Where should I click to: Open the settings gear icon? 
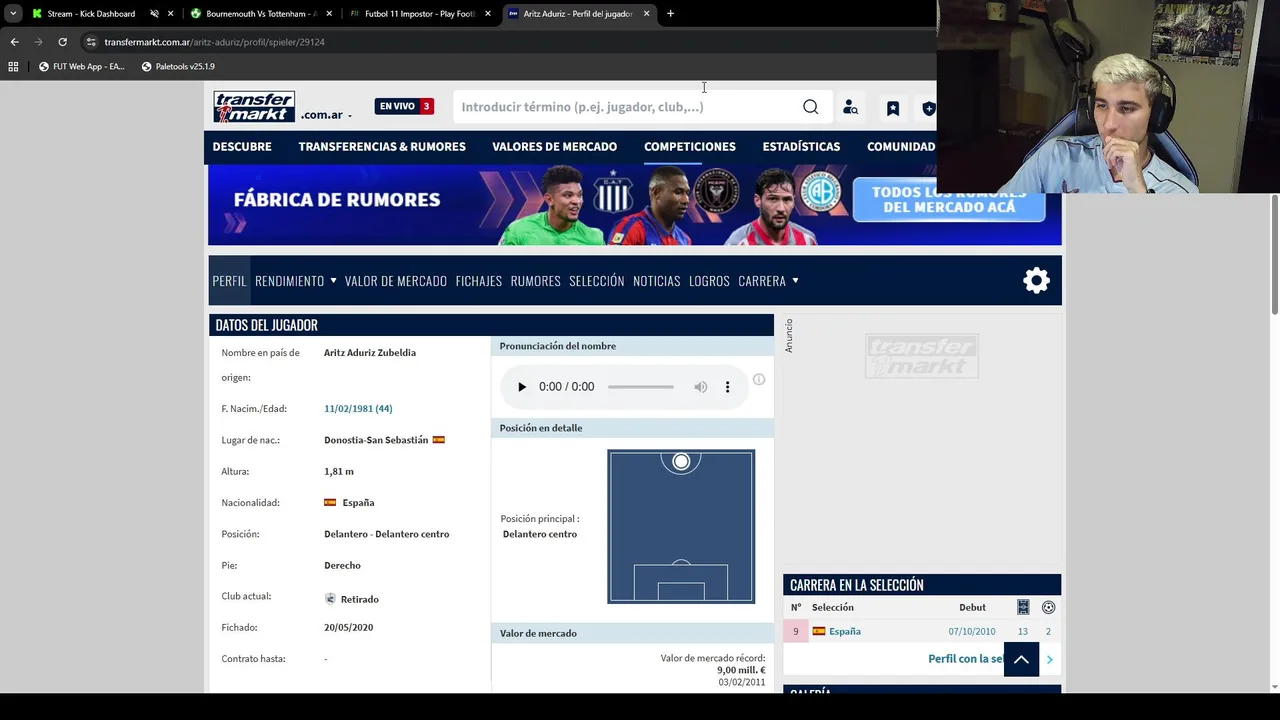(1037, 281)
